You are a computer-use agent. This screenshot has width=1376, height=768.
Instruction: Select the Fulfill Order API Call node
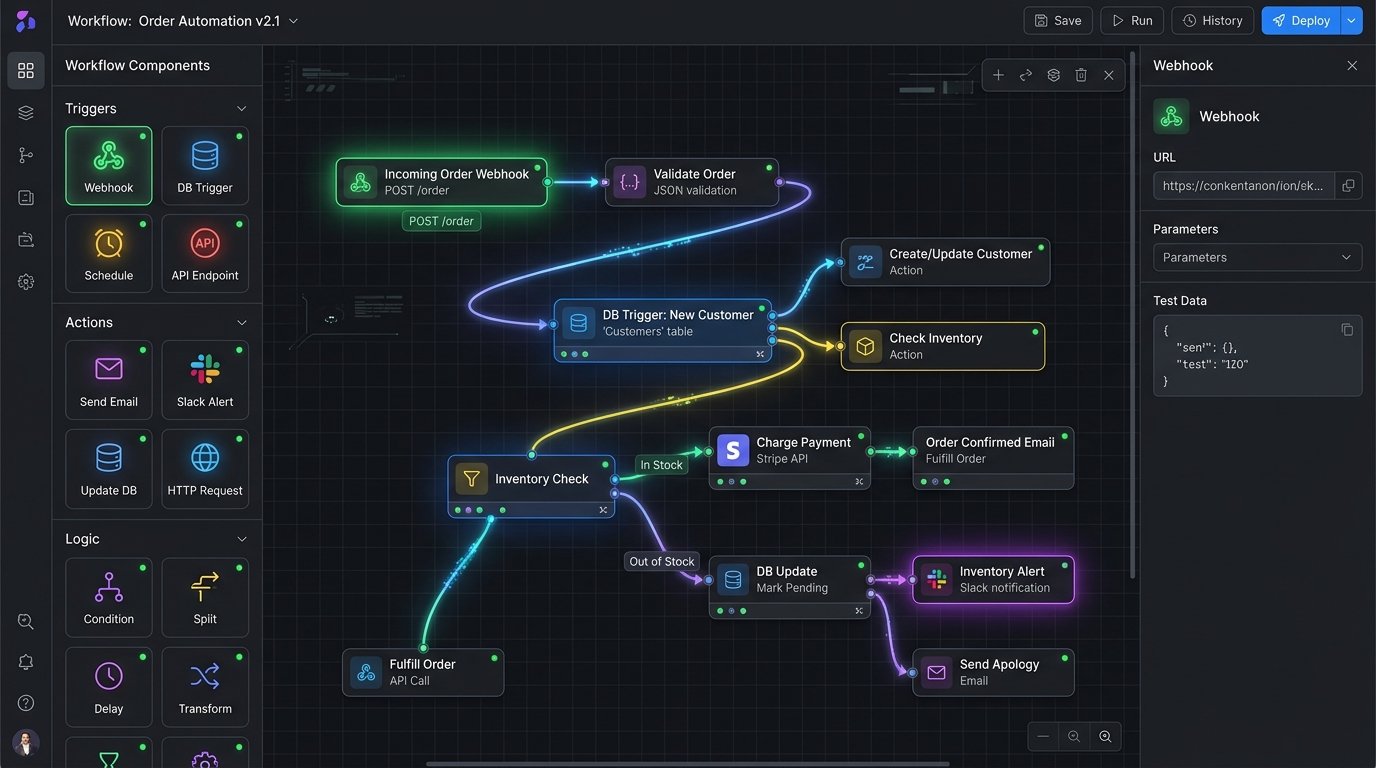423,672
